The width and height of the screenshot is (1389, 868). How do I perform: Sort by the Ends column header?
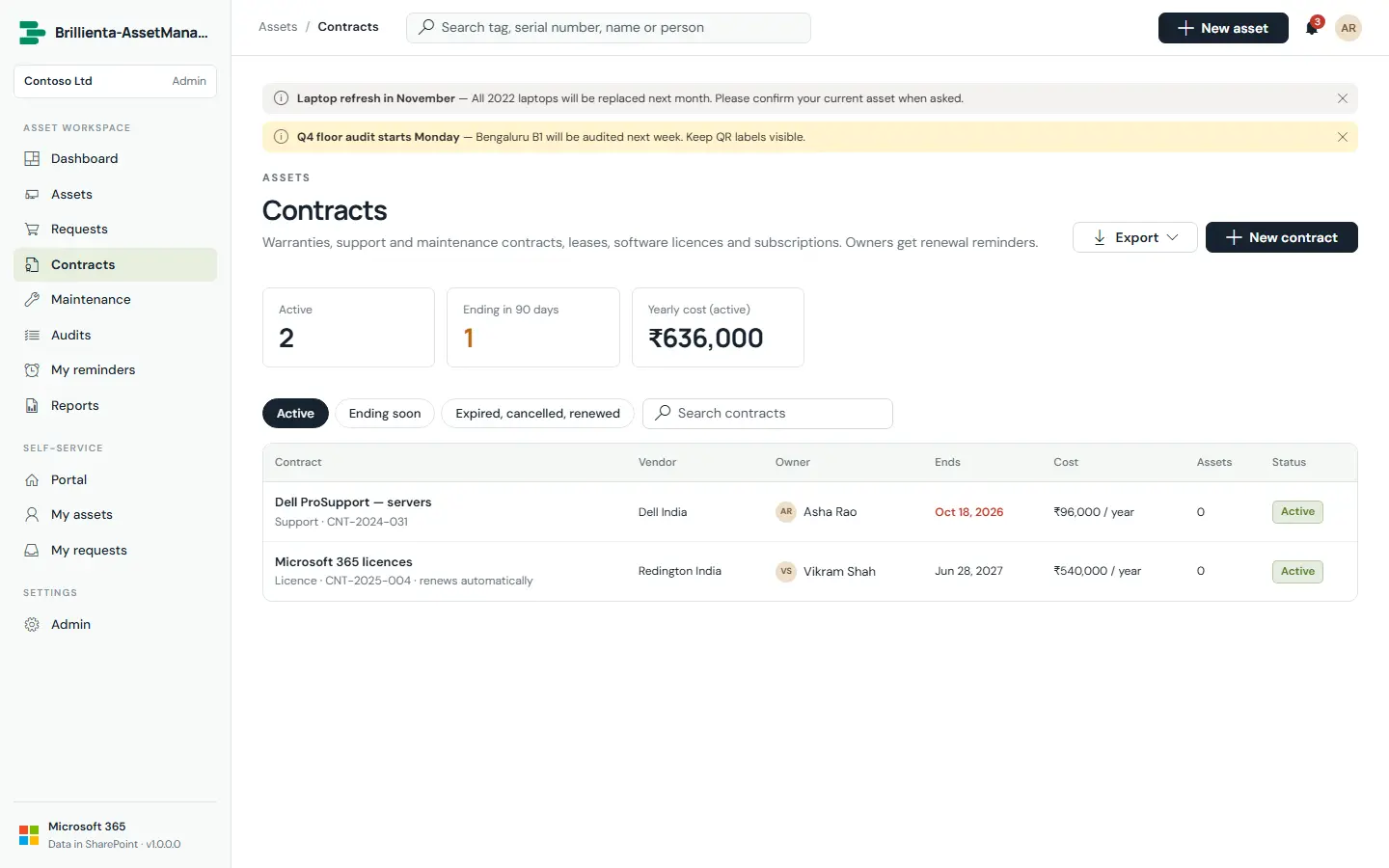pyautogui.click(x=947, y=463)
